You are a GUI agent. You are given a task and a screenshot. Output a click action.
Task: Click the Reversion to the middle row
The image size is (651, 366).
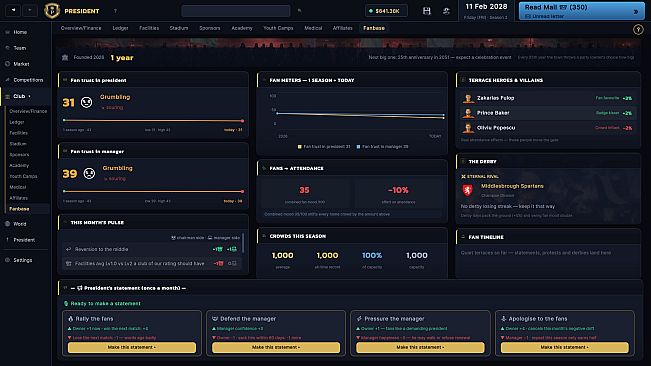pos(151,249)
